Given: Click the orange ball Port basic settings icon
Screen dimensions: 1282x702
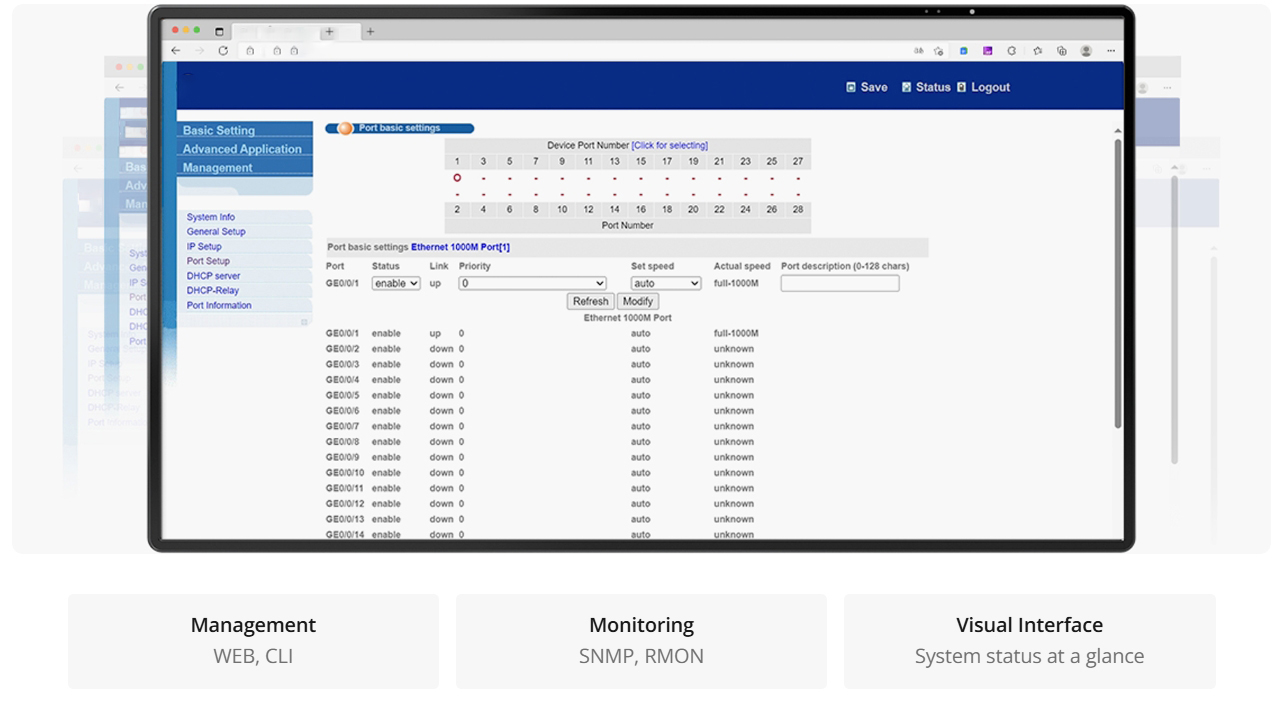Looking at the screenshot, I should pos(345,128).
